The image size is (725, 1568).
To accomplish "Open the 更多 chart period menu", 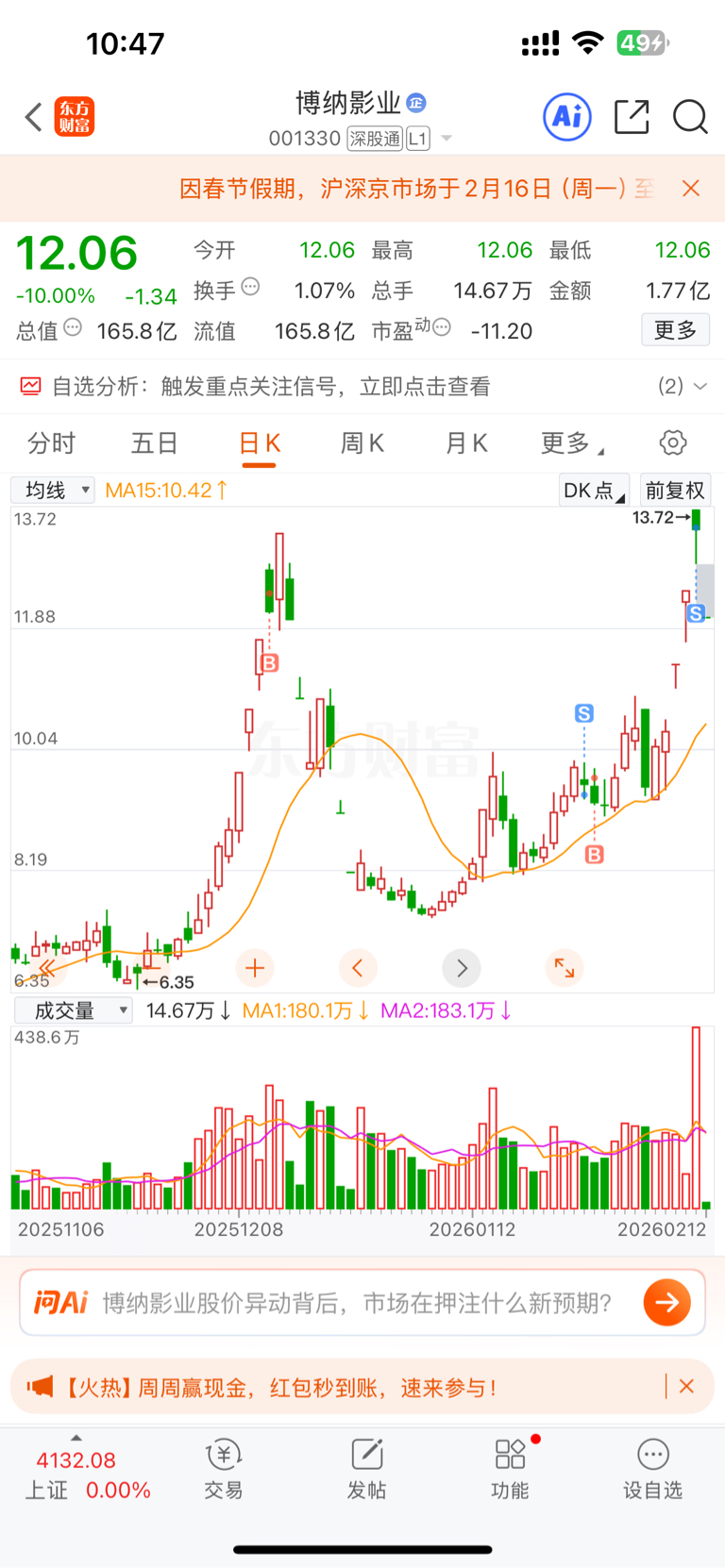I will (x=571, y=443).
